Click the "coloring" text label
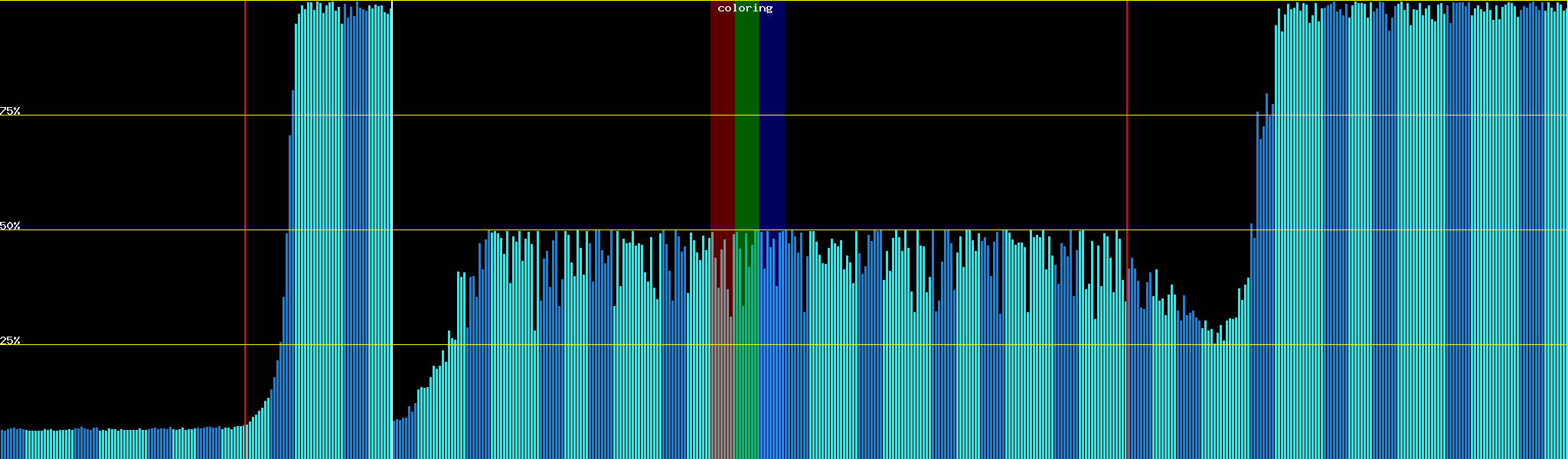 point(745,8)
